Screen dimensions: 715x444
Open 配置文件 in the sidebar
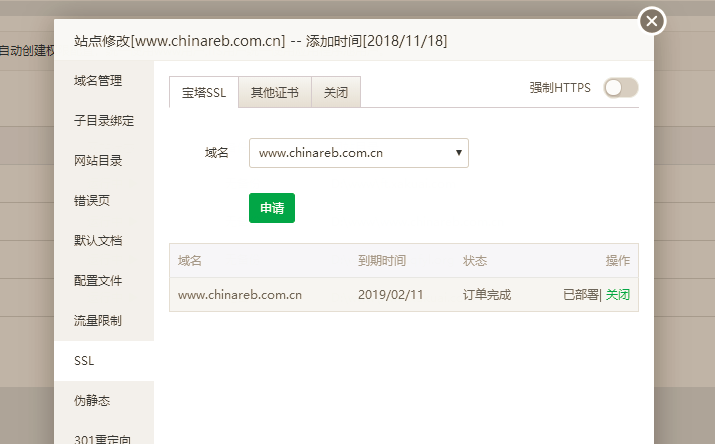(104, 281)
